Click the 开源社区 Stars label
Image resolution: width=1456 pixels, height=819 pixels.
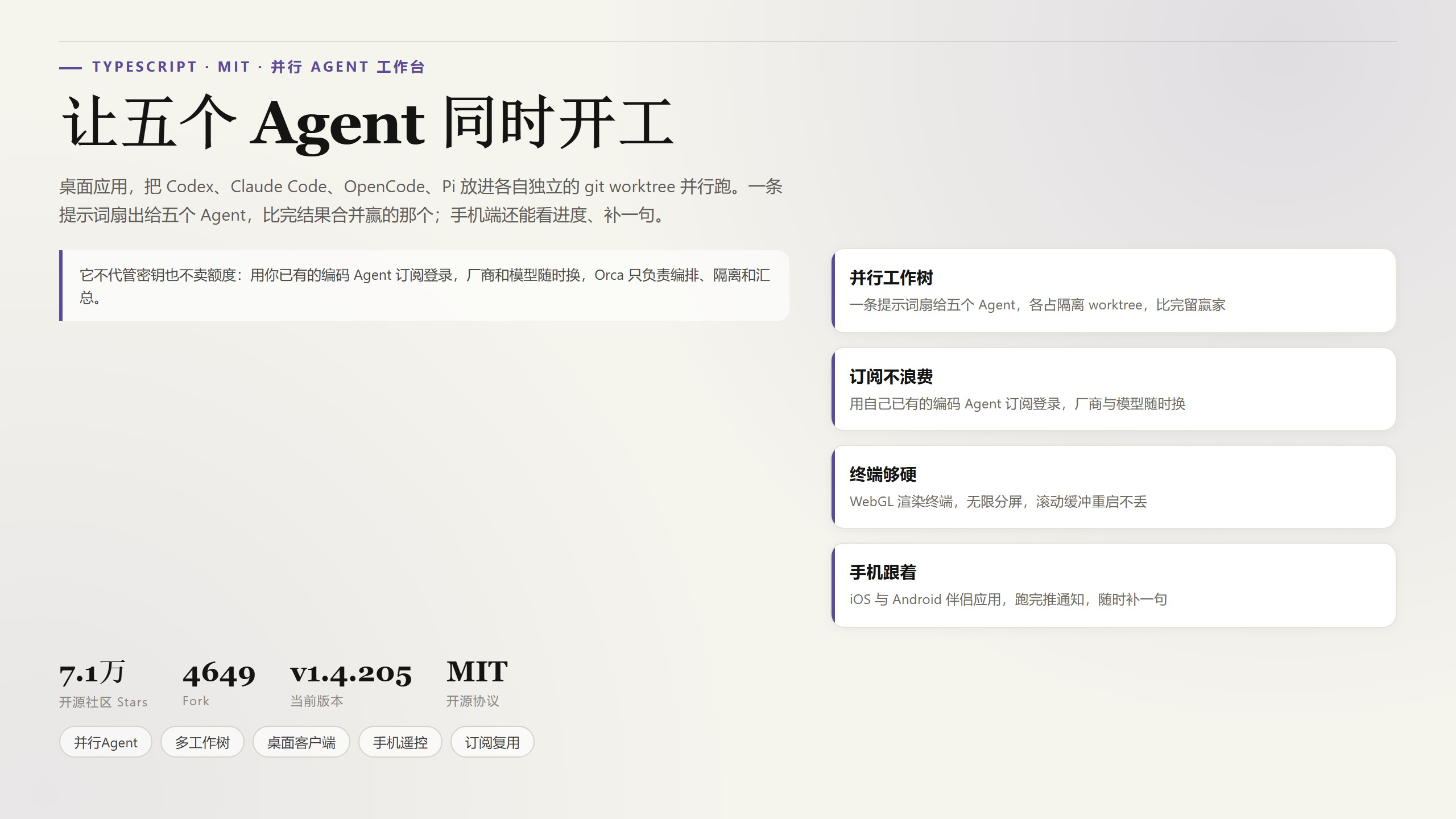tap(103, 702)
